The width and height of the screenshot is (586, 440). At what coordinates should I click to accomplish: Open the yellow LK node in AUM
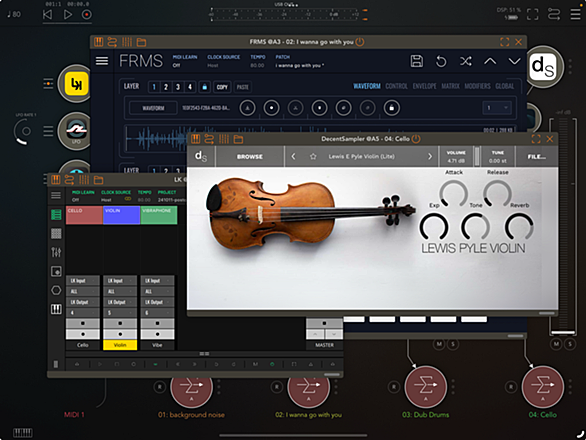[76, 84]
